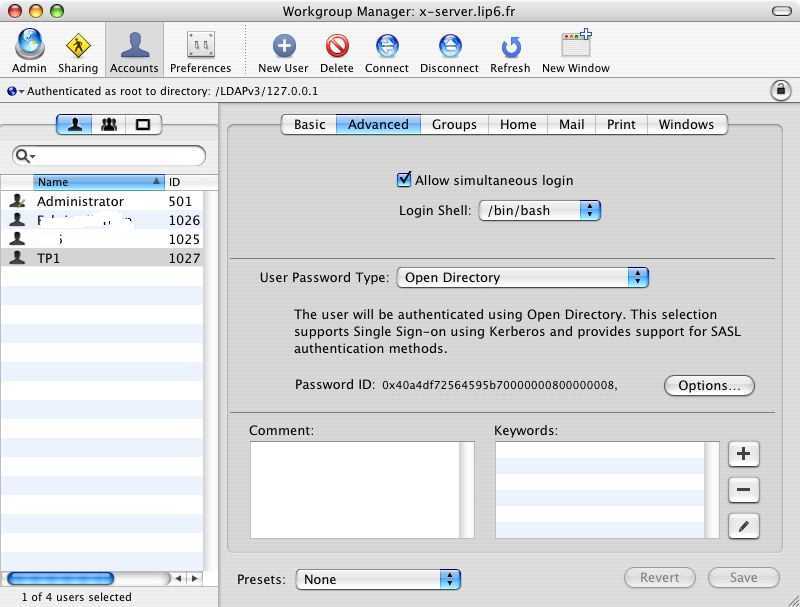
Task: Click the Options... button
Action: click(709, 385)
